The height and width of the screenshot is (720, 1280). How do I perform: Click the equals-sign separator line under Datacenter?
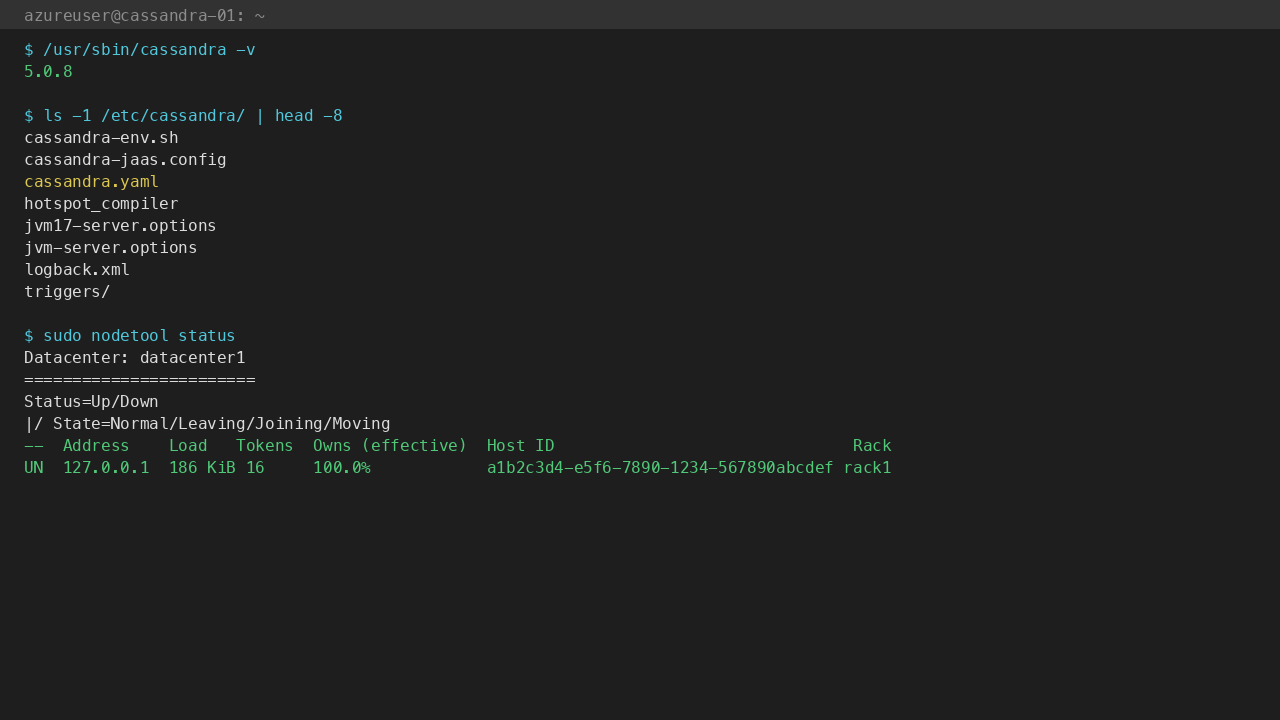pos(140,380)
